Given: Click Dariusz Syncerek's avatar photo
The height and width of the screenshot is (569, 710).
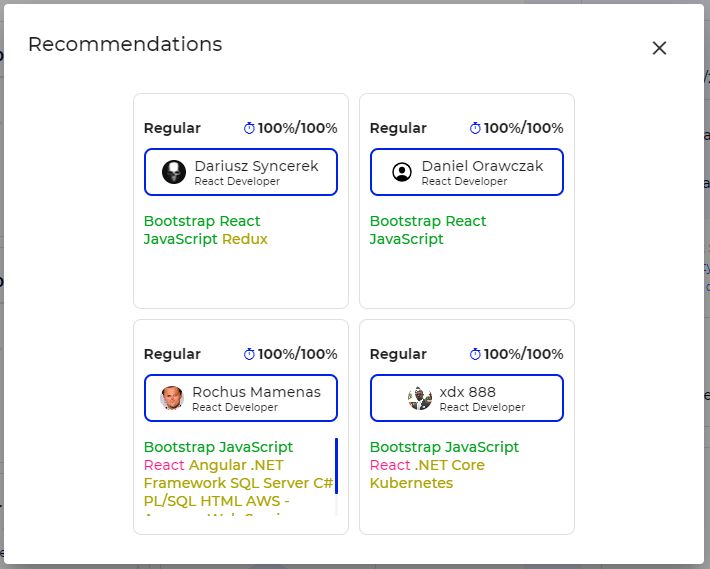Looking at the screenshot, I should (174, 172).
